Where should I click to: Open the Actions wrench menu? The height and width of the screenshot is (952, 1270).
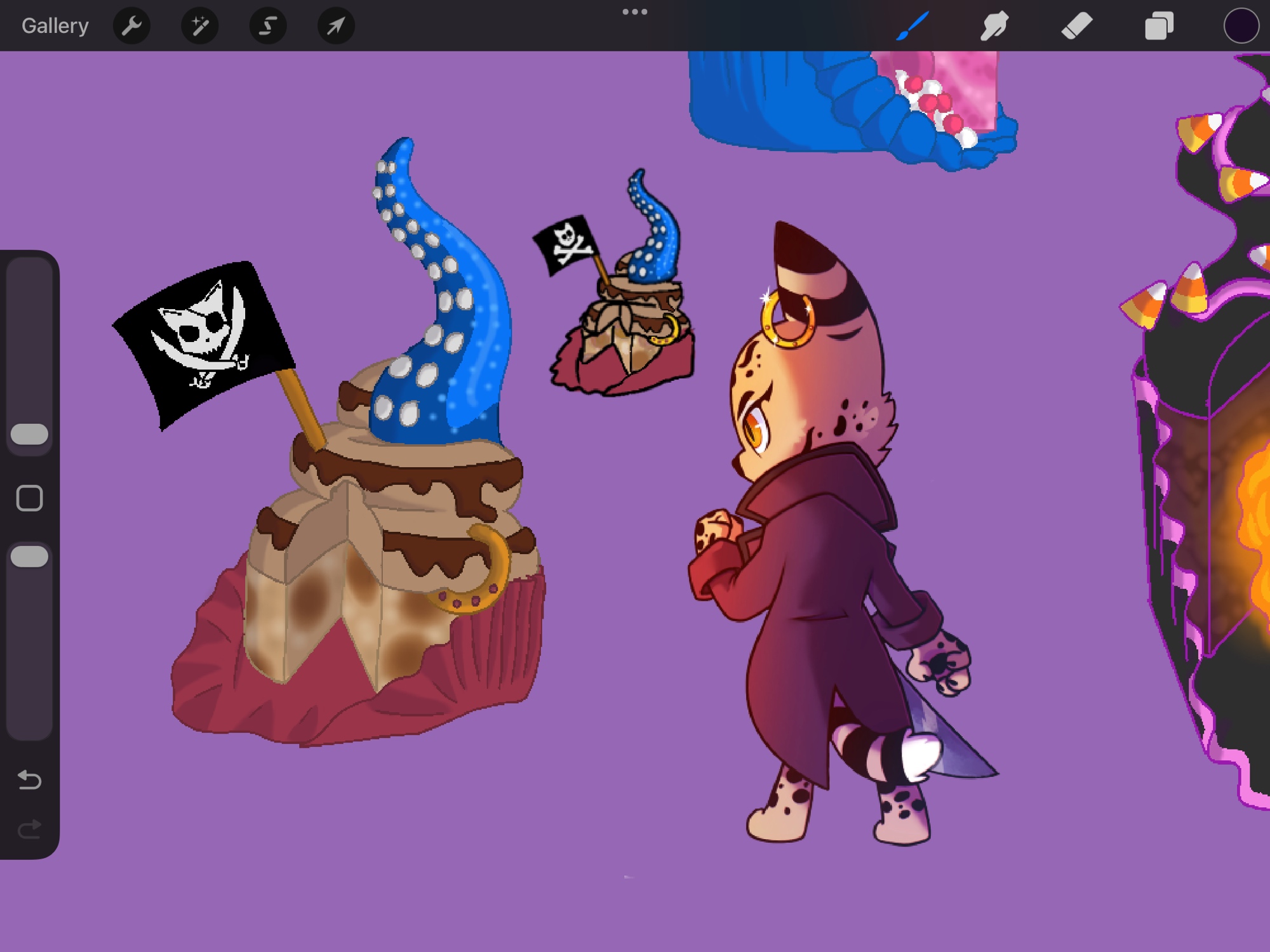click(x=131, y=26)
